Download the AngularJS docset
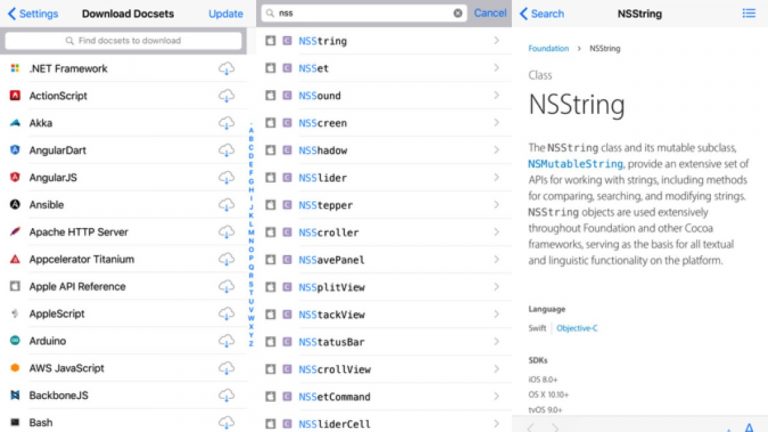The image size is (768, 432). (x=226, y=177)
